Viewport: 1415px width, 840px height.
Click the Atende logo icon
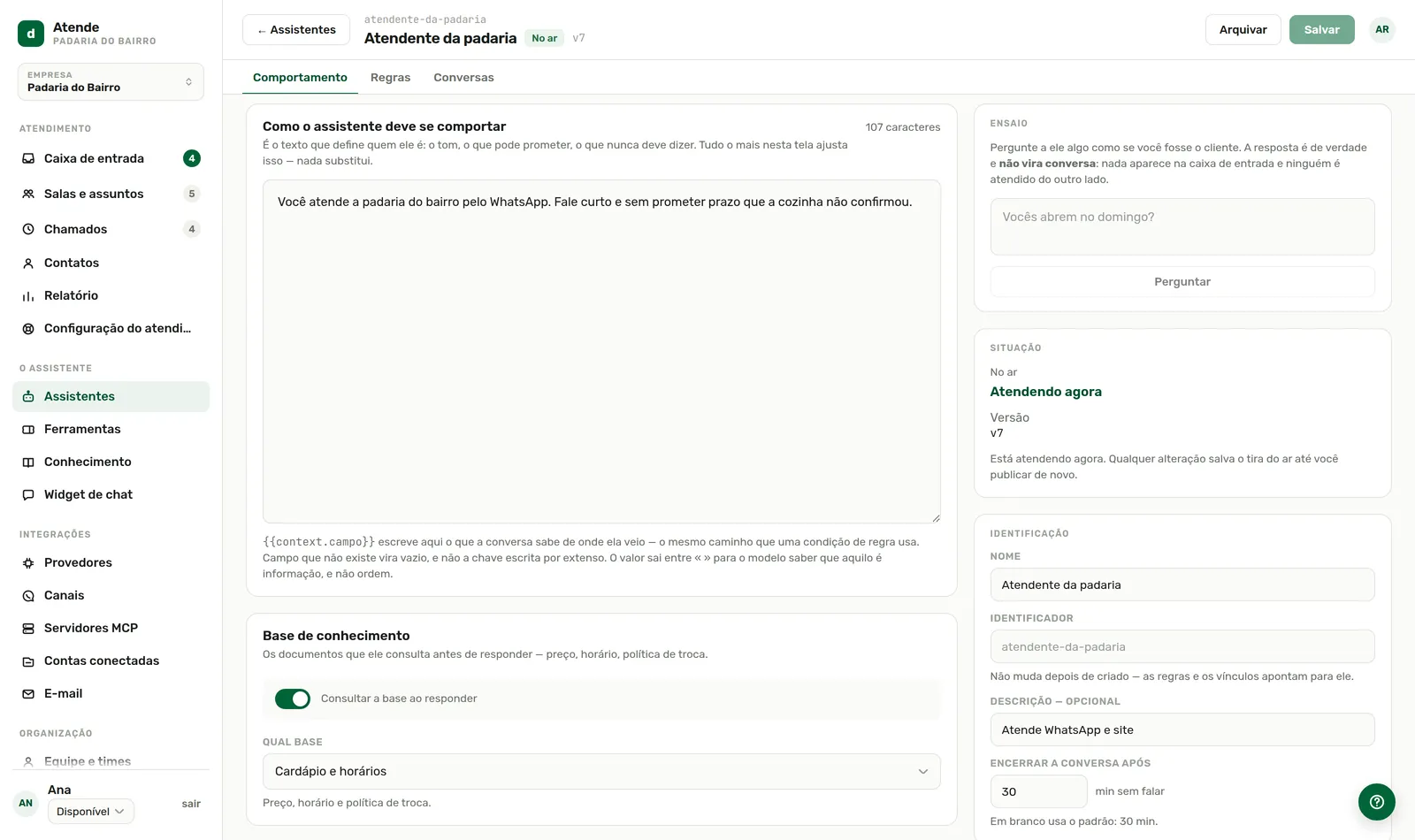31,34
